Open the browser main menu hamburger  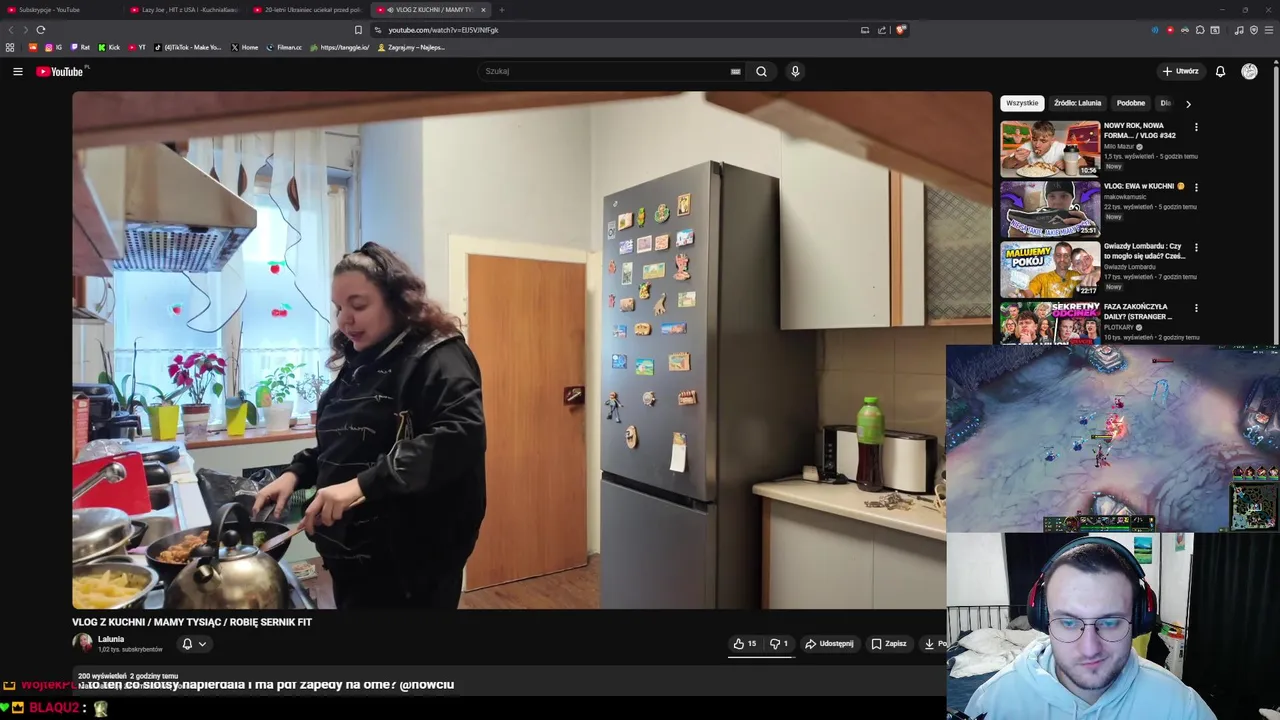[1269, 30]
